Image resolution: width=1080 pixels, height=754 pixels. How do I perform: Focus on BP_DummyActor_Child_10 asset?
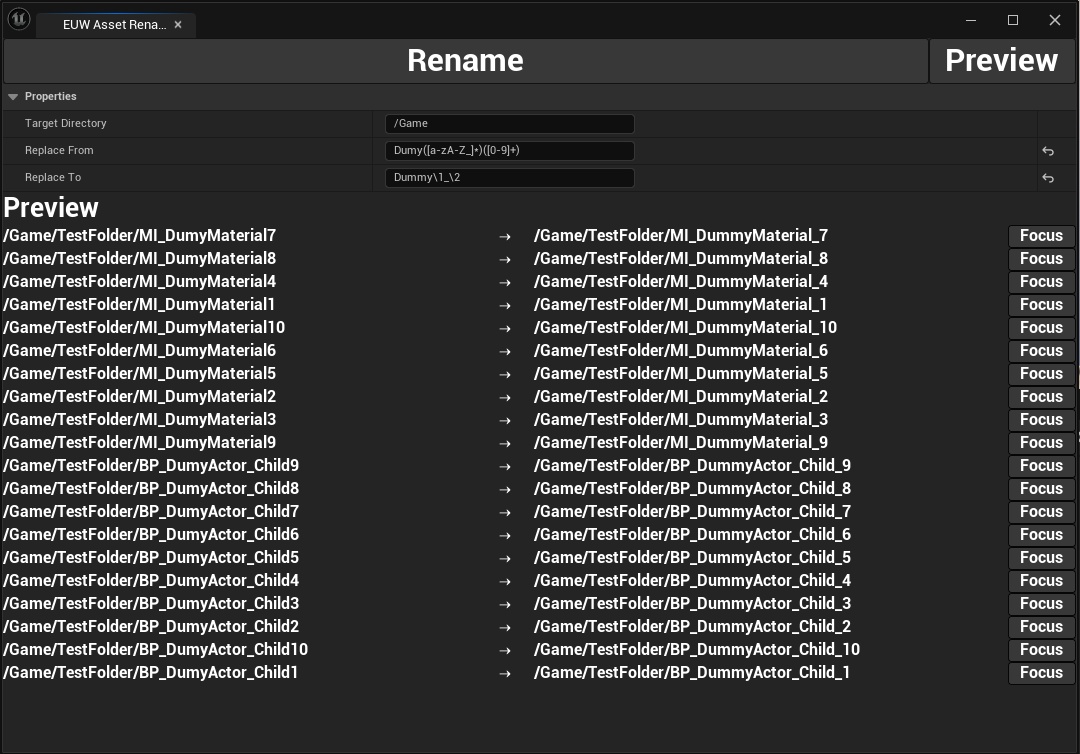[x=1041, y=649]
